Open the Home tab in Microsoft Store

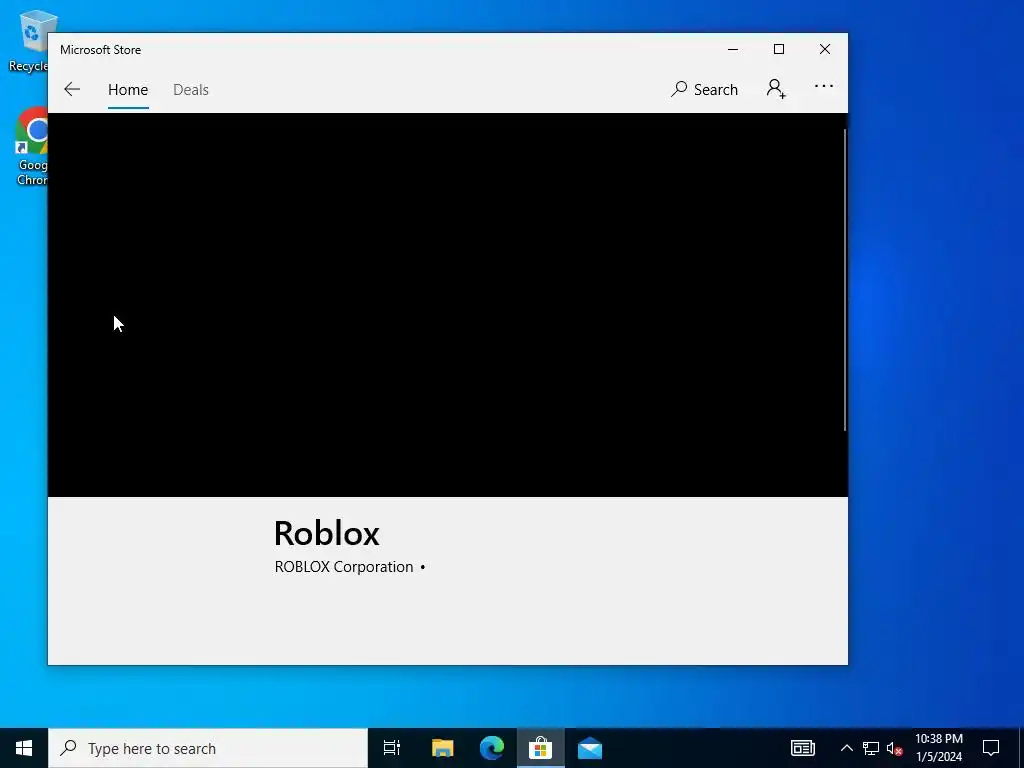pos(128,90)
